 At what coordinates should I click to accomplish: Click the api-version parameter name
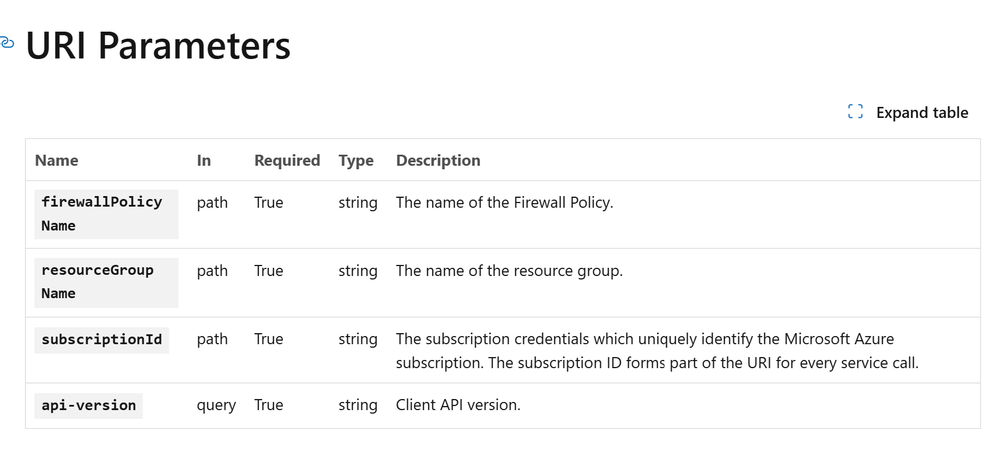[89, 406]
